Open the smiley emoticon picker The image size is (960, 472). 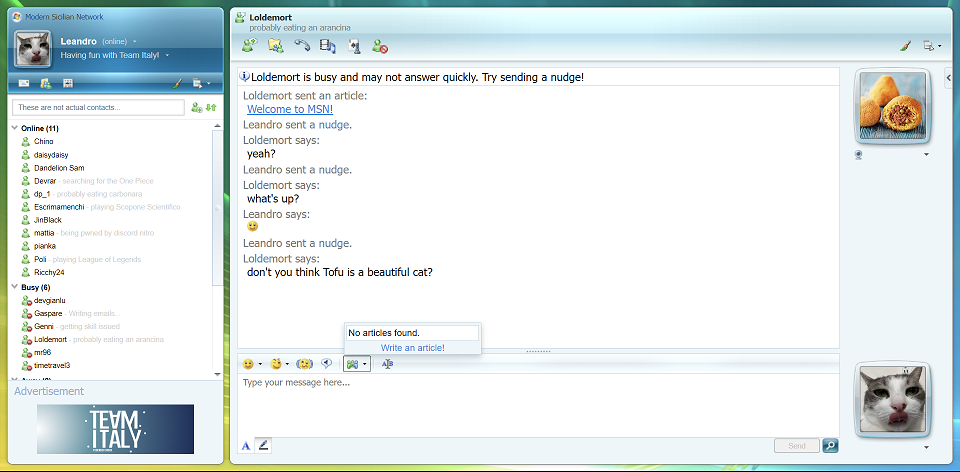[x=248, y=364]
